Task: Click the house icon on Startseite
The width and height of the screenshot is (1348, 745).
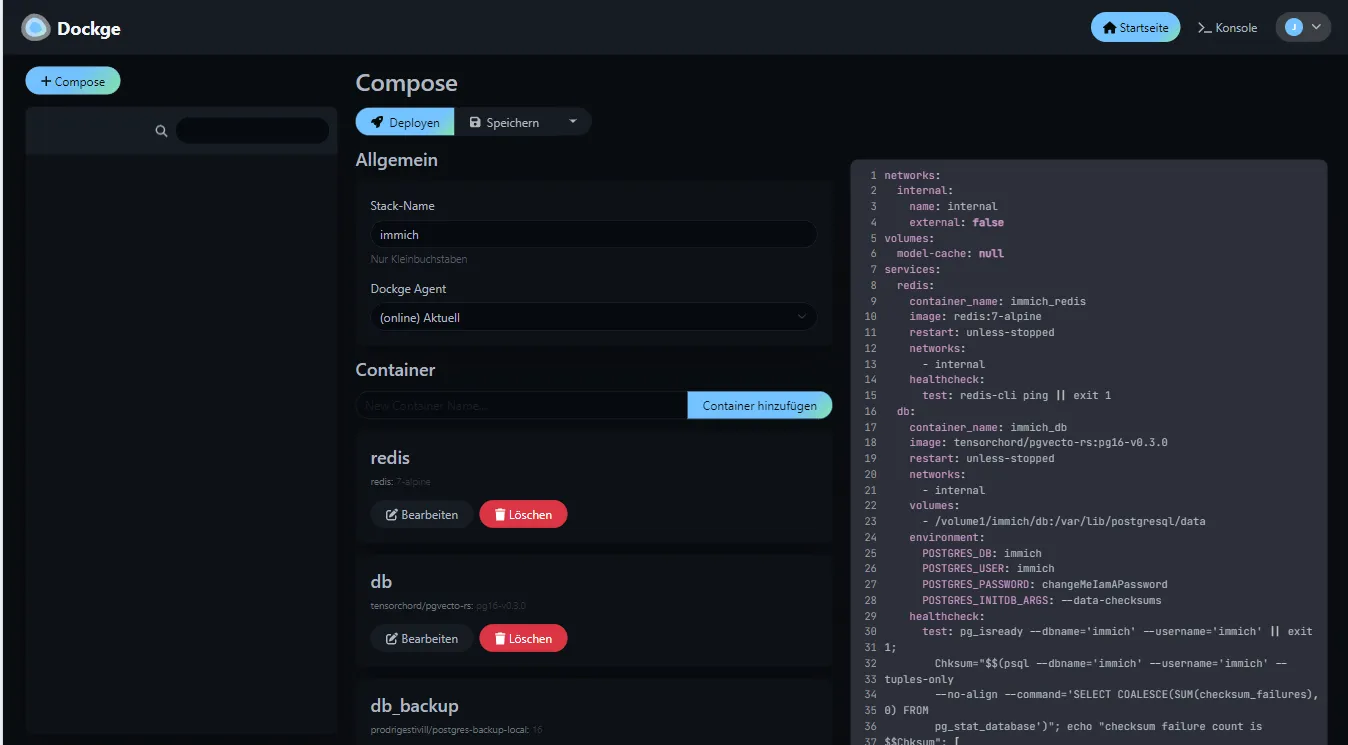Action: point(1109,28)
